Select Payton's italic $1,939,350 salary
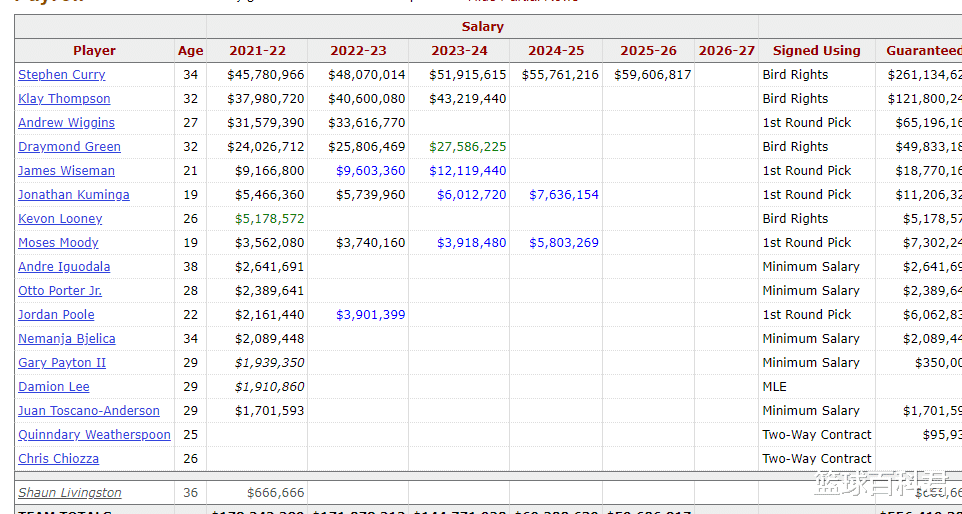The height and width of the screenshot is (514, 962). [269, 362]
